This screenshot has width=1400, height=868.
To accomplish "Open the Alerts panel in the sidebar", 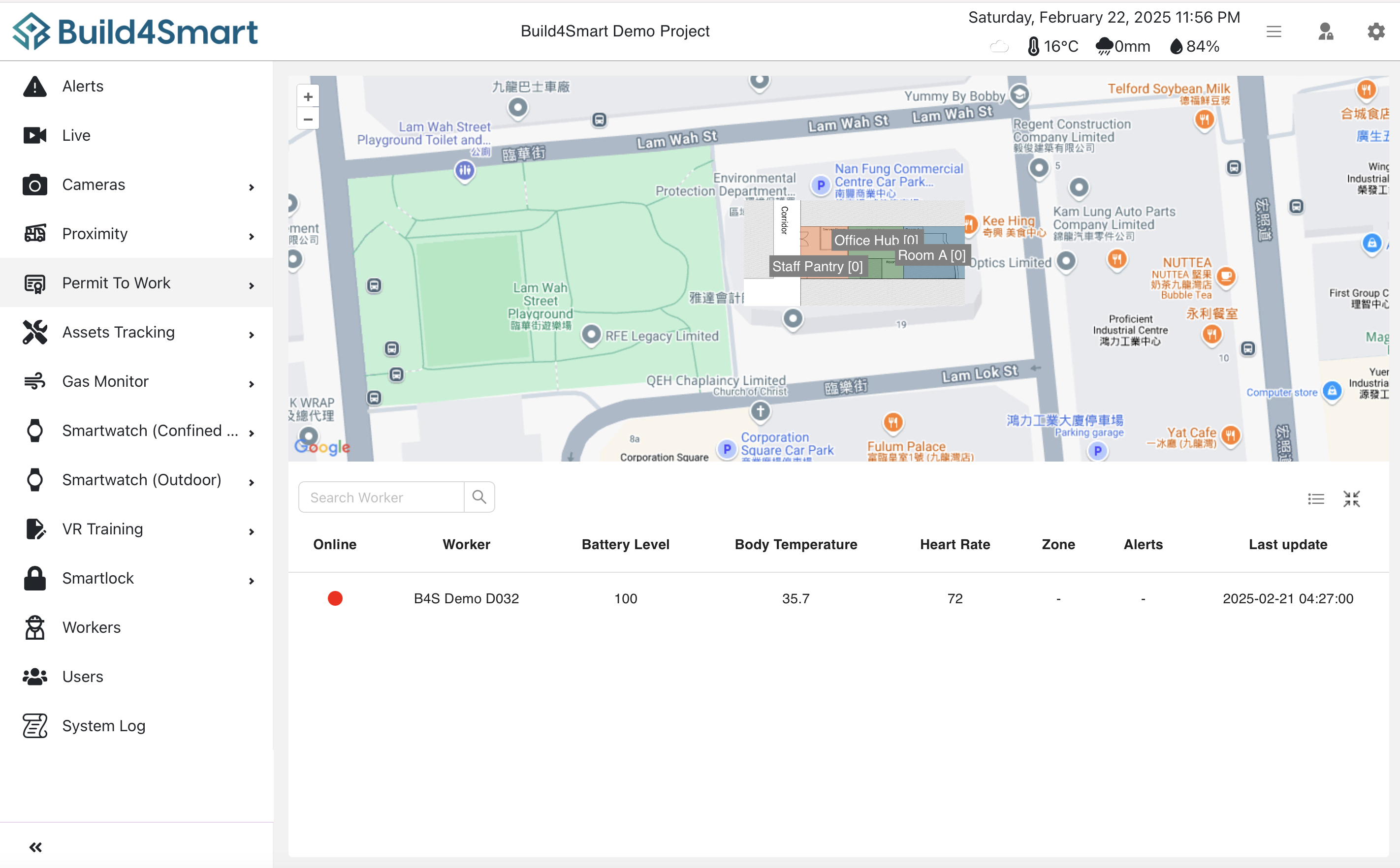I will 34,86.
